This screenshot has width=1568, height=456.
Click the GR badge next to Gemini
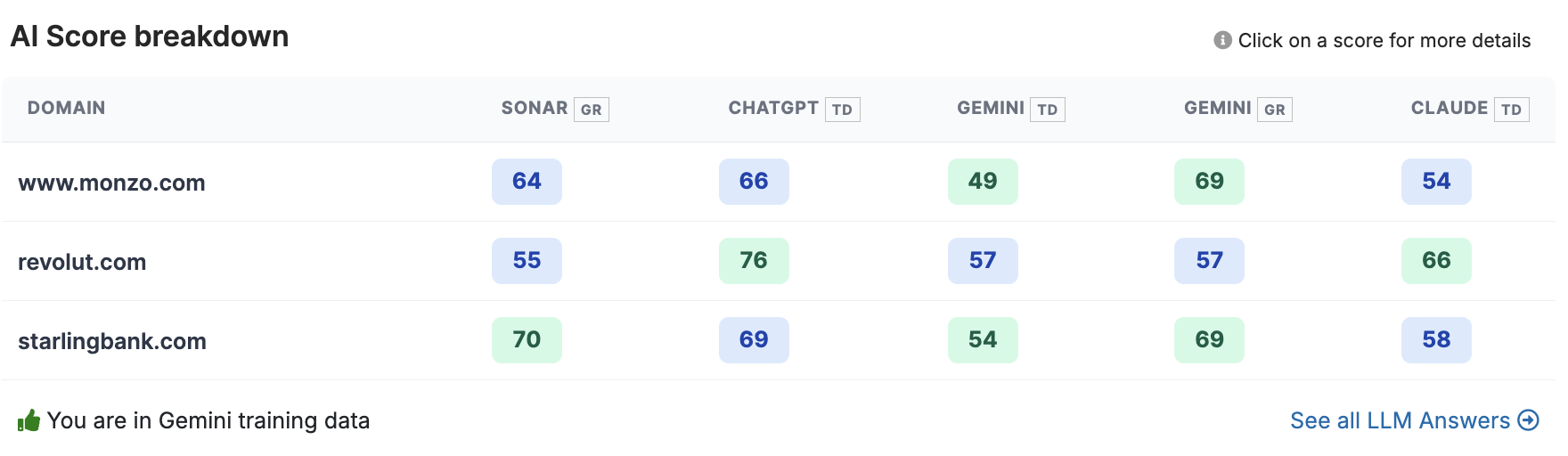tap(1274, 110)
